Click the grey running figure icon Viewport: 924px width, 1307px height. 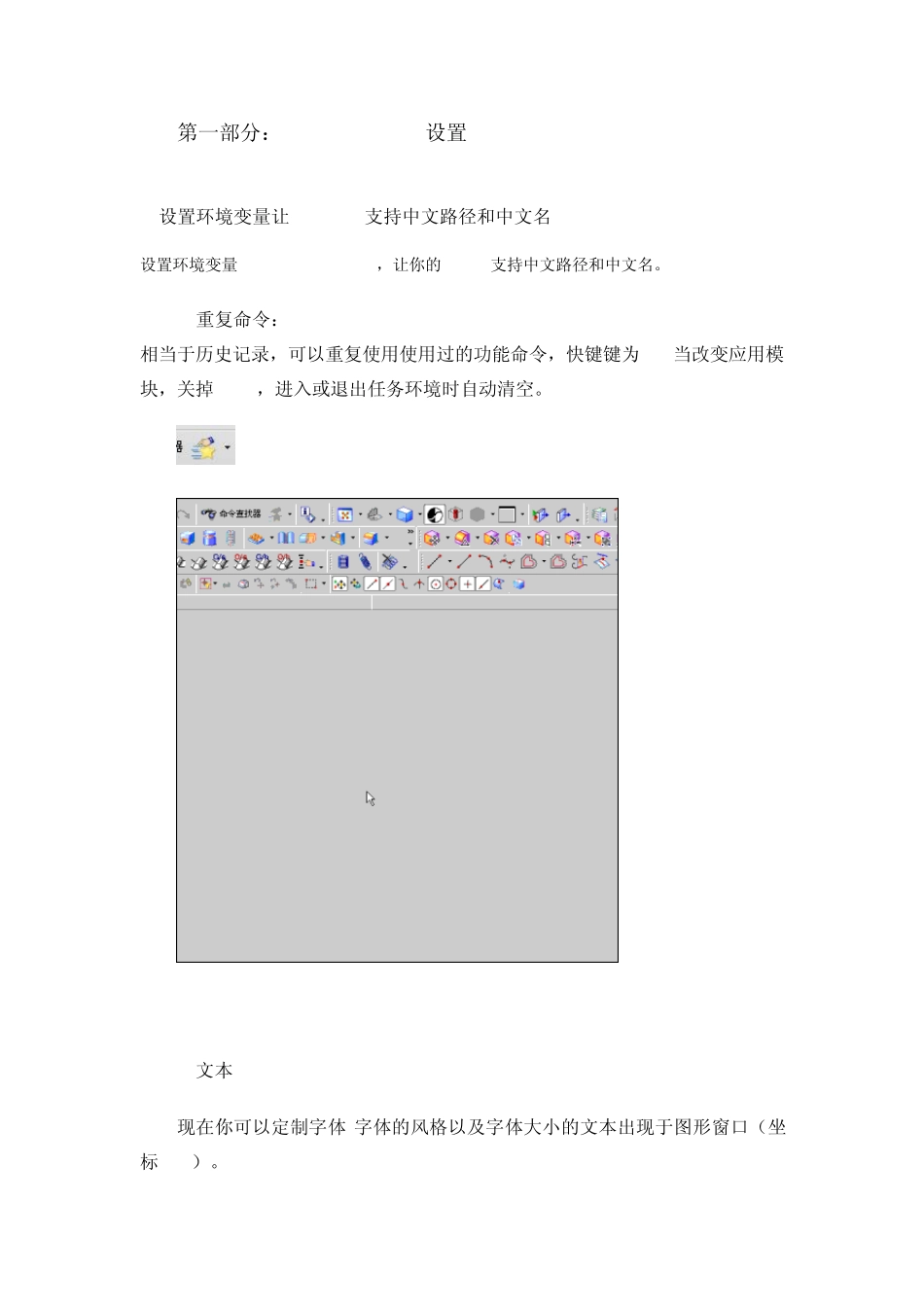276,513
